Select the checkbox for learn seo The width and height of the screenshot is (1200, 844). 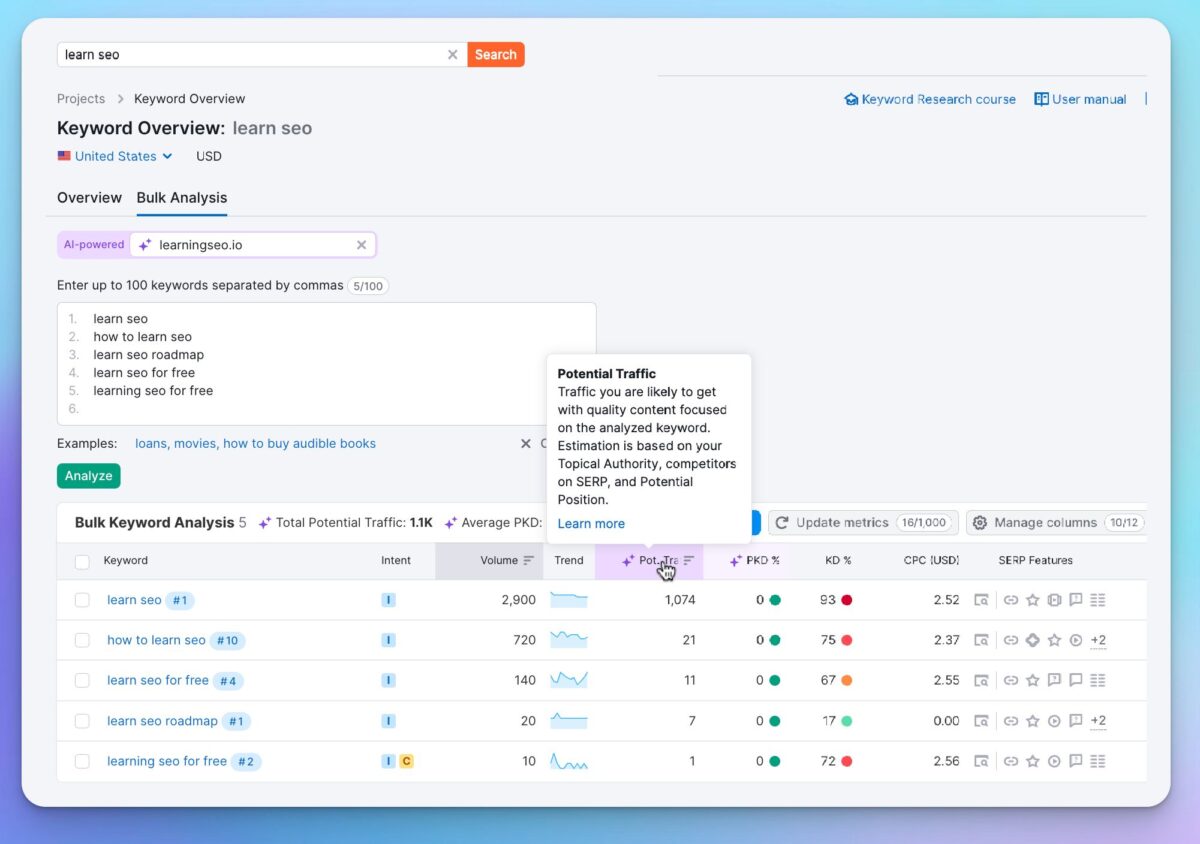pyautogui.click(x=82, y=600)
